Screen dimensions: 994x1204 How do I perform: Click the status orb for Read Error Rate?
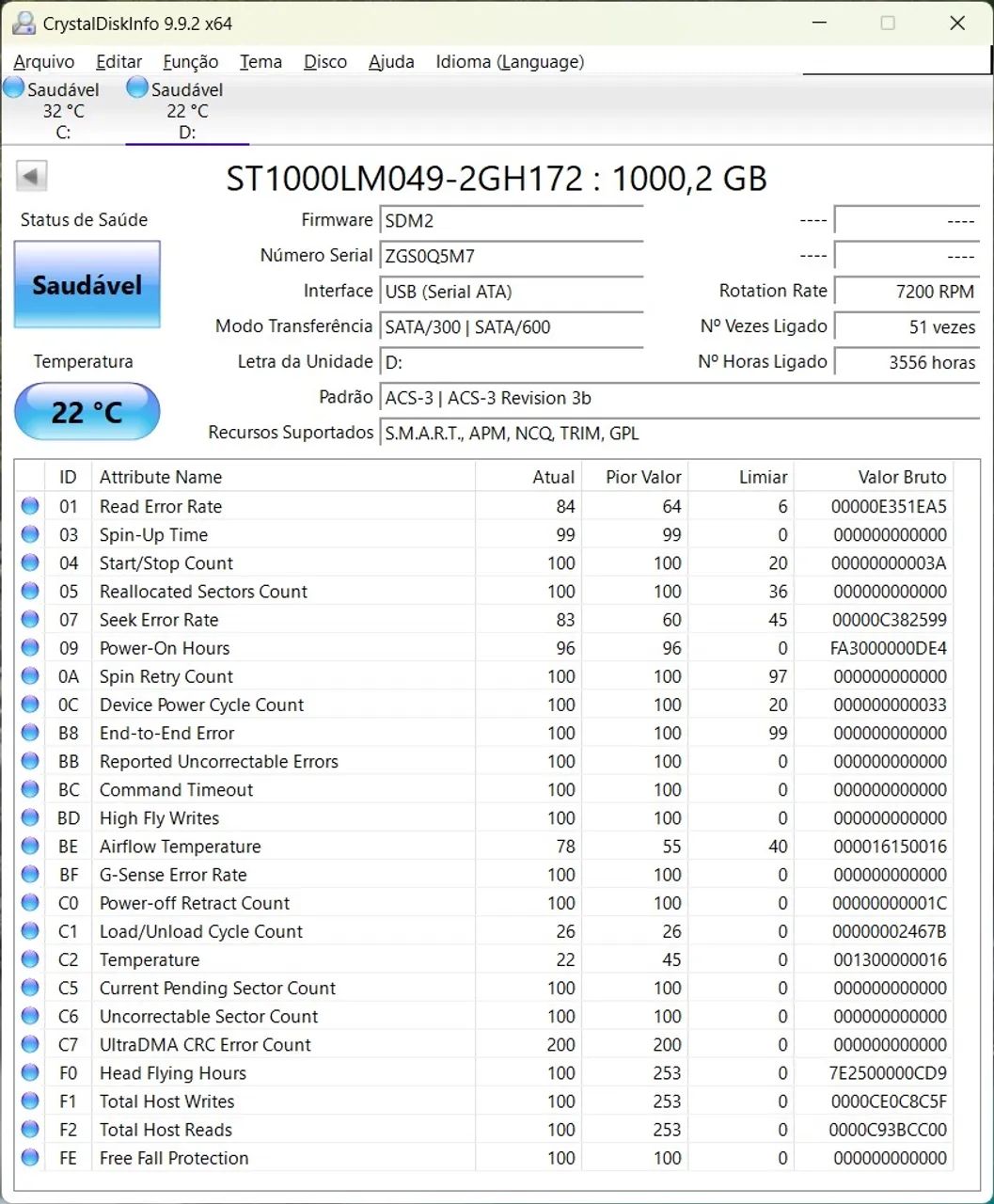click(x=30, y=506)
